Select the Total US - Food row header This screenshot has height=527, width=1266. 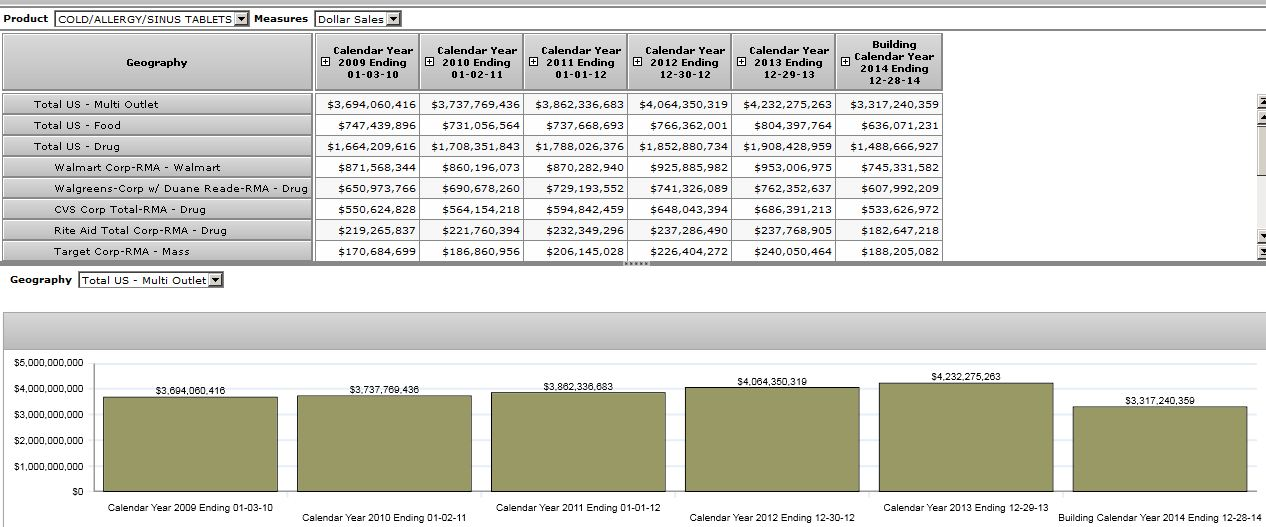click(x=157, y=125)
